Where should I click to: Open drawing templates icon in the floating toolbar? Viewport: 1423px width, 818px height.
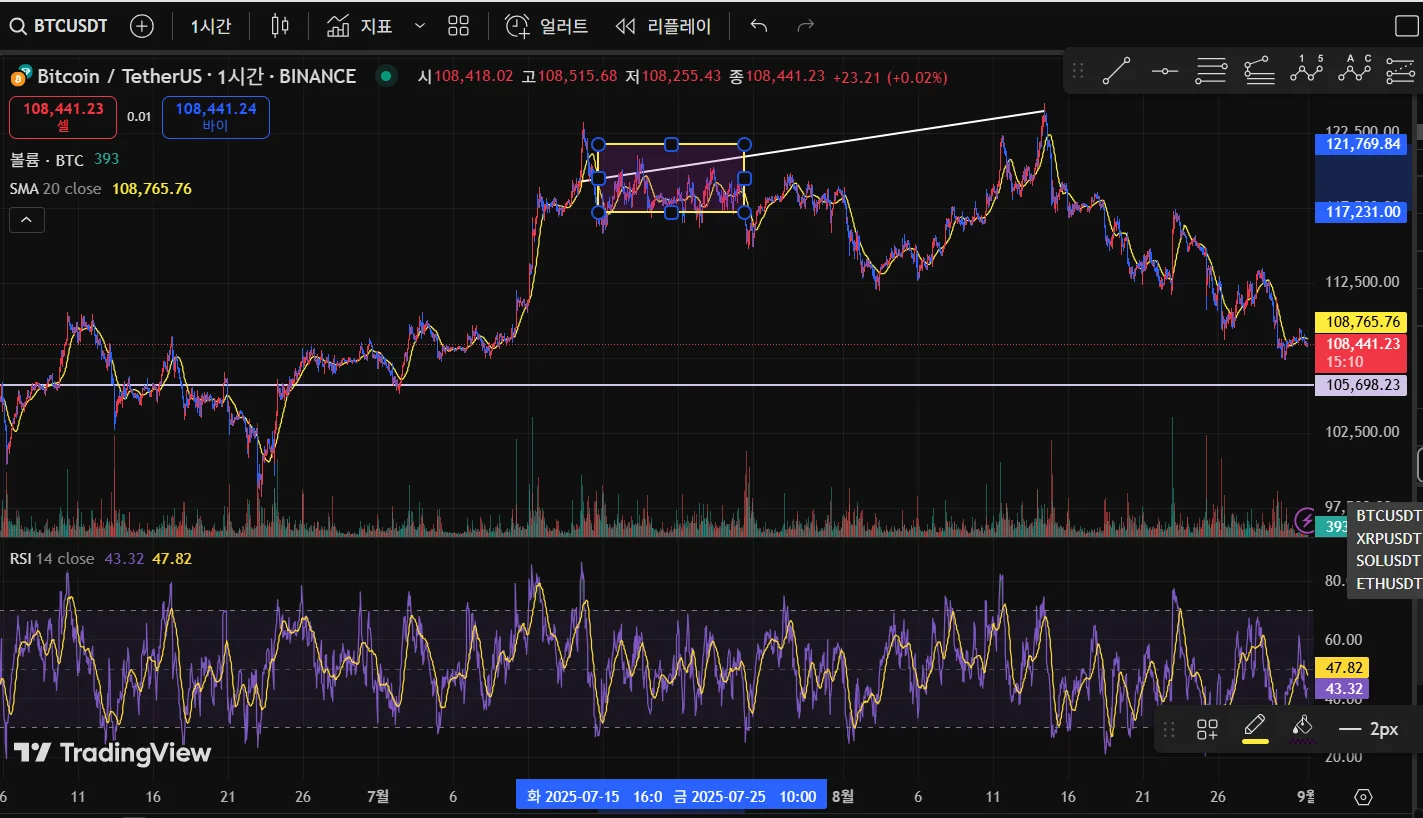click(1207, 729)
